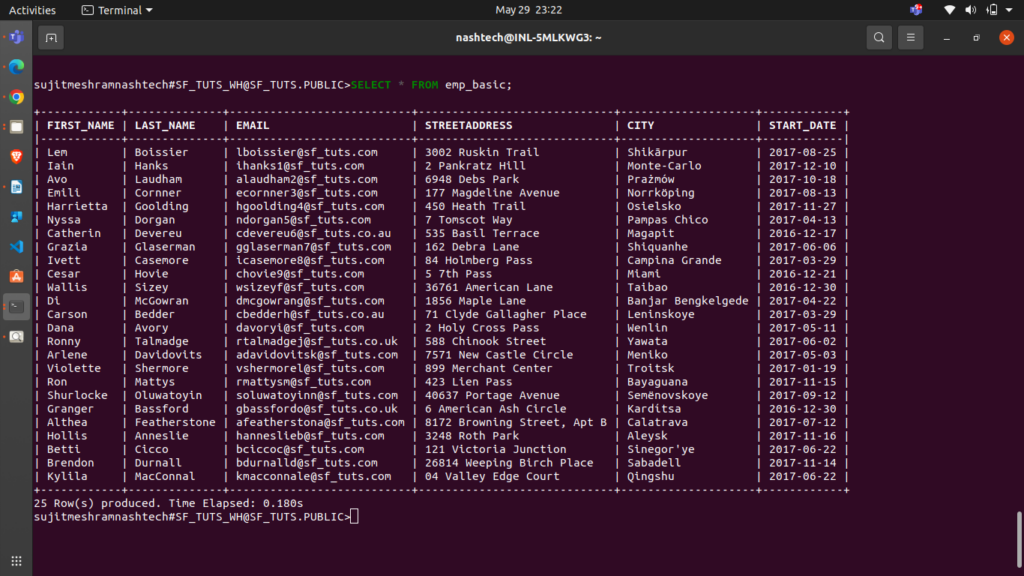
Task: Open Ubuntu Software from the dock
Action: [x=16, y=276]
